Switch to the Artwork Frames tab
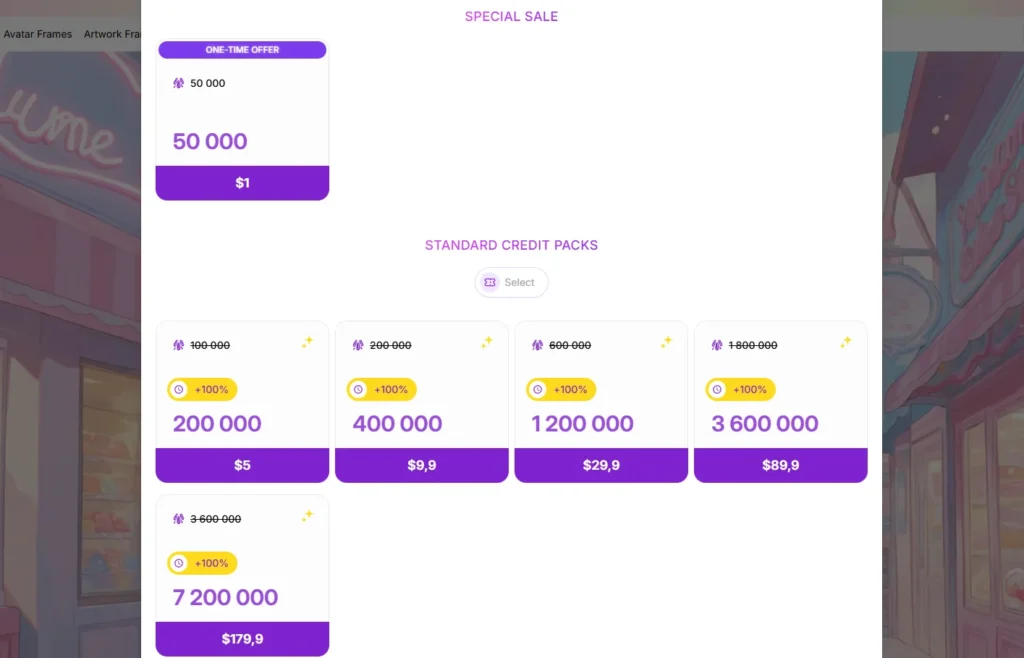 click(x=112, y=34)
